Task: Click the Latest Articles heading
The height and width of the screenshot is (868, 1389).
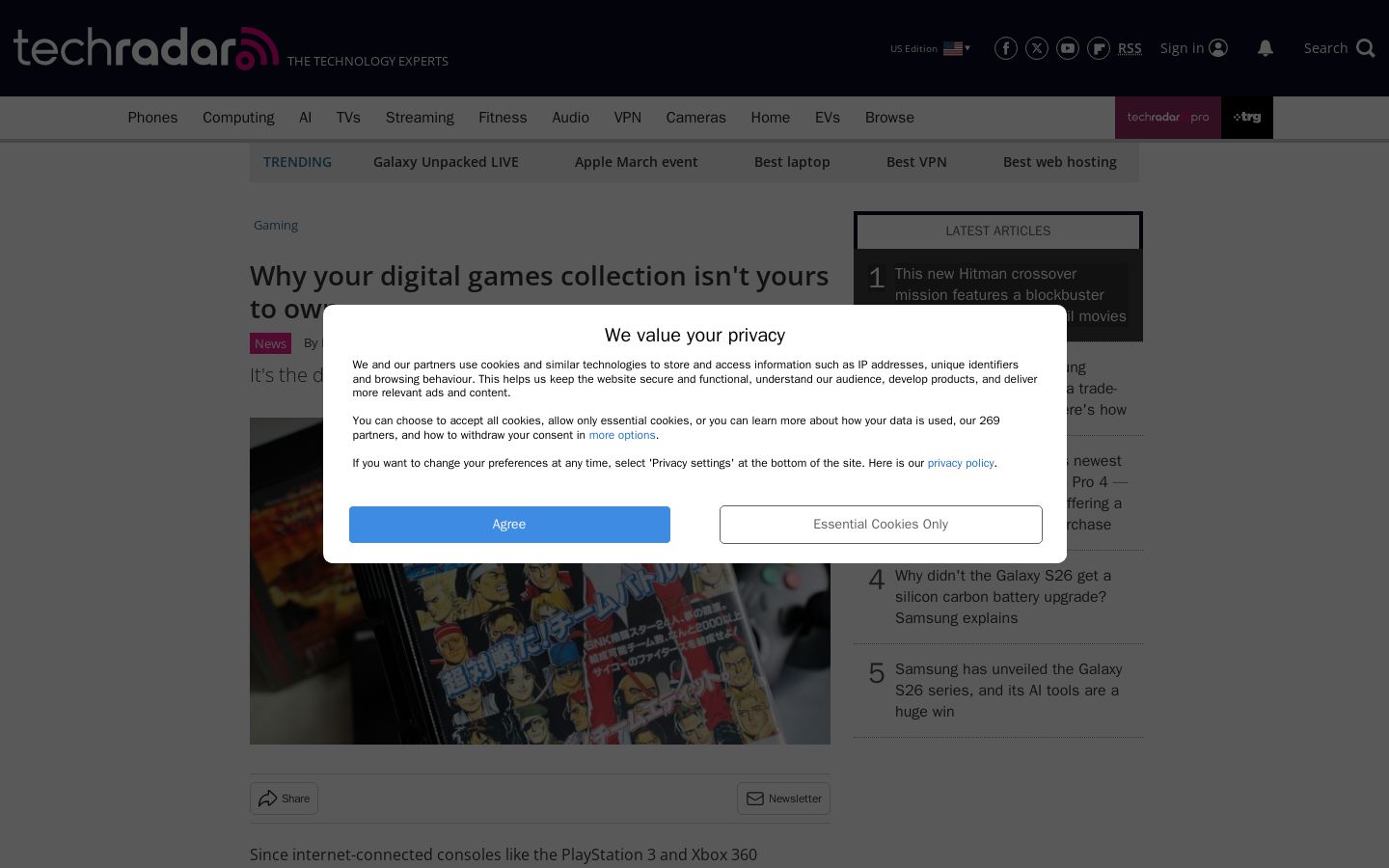Action: [x=998, y=231]
